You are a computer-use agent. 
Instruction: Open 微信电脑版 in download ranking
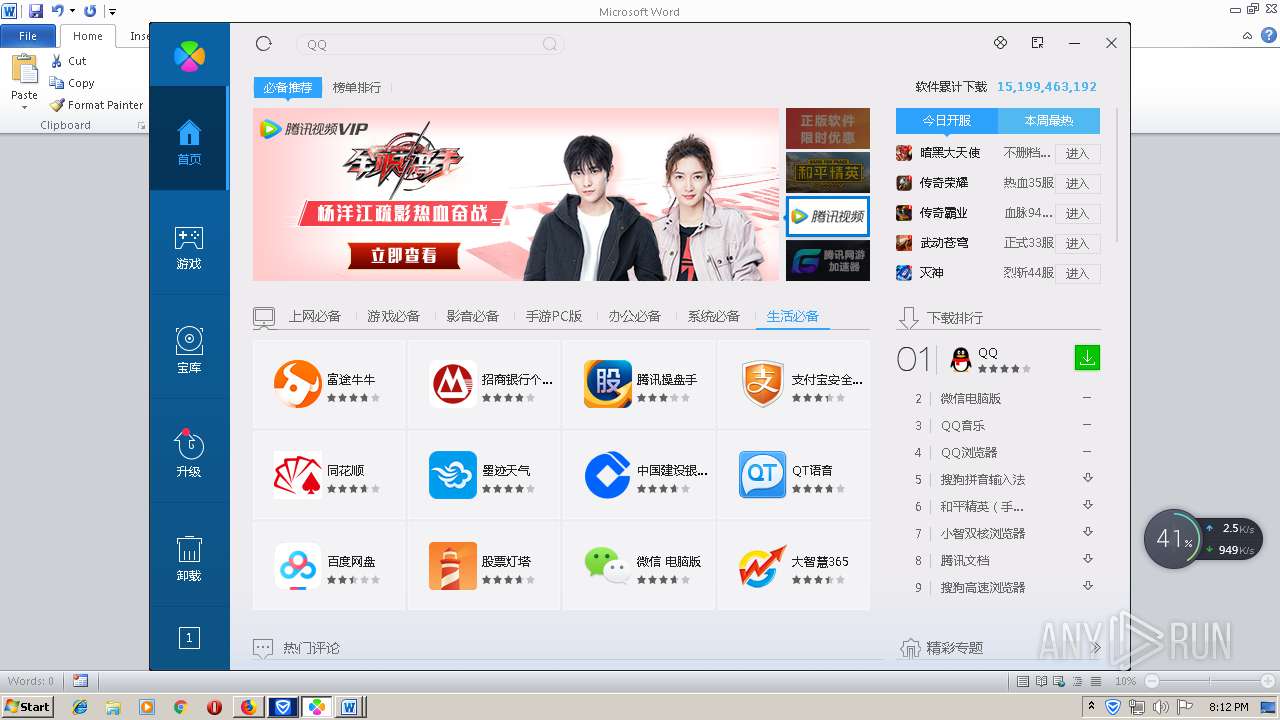point(970,398)
